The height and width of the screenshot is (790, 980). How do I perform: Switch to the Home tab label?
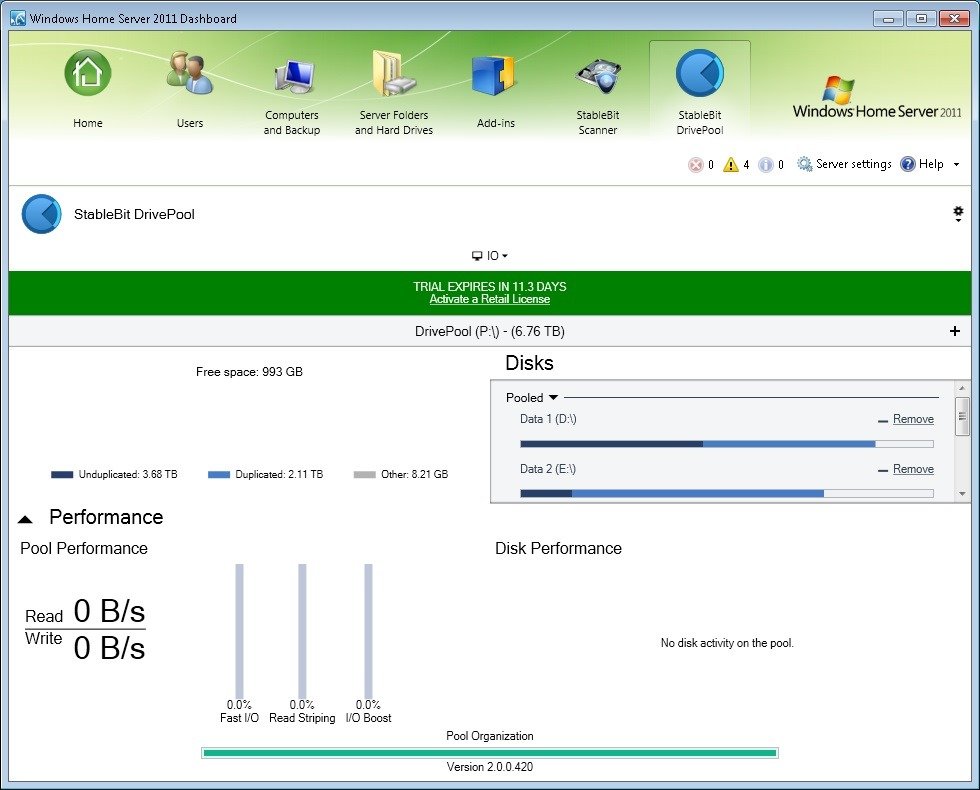[x=88, y=123]
